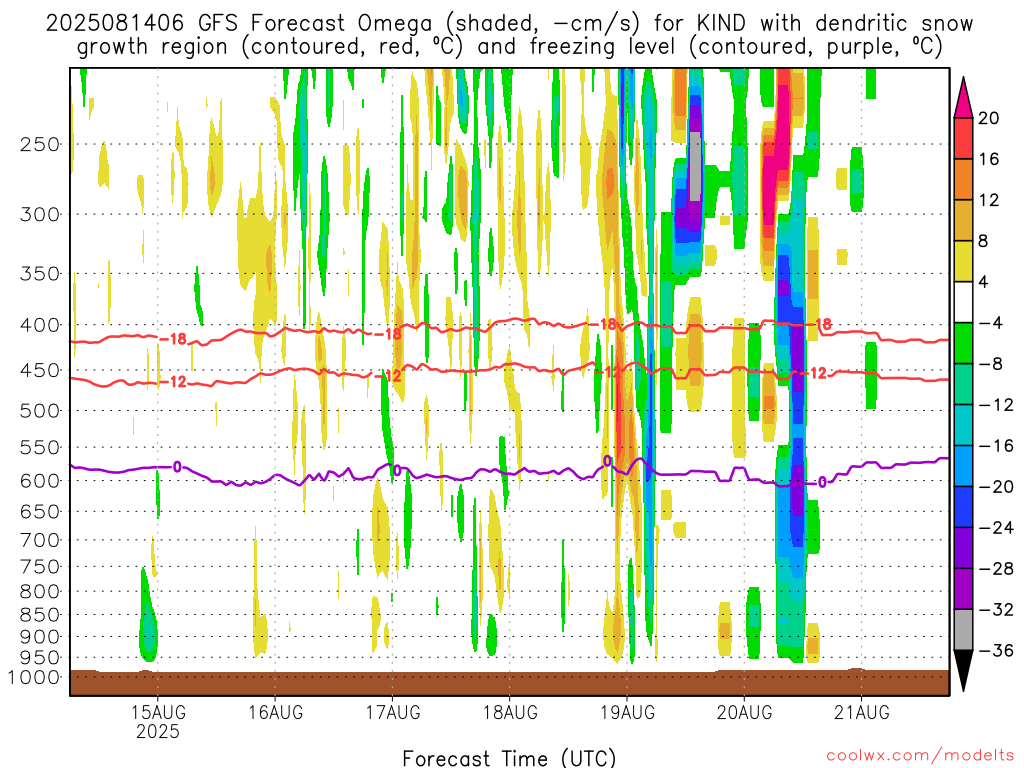The image size is (1024, 768).
Task: Click the 16AUG date label
Action: click(275, 712)
